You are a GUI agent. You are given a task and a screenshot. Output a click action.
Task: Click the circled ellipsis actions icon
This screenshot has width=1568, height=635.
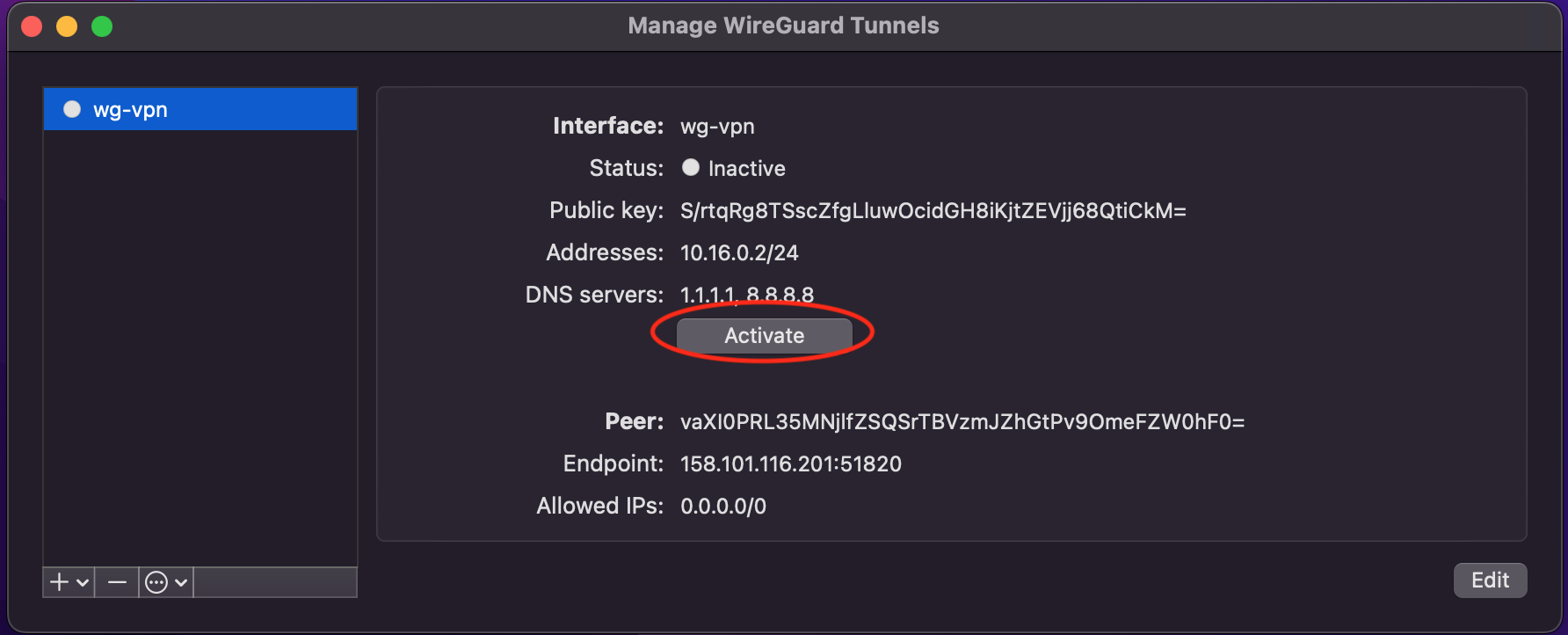coord(156,582)
